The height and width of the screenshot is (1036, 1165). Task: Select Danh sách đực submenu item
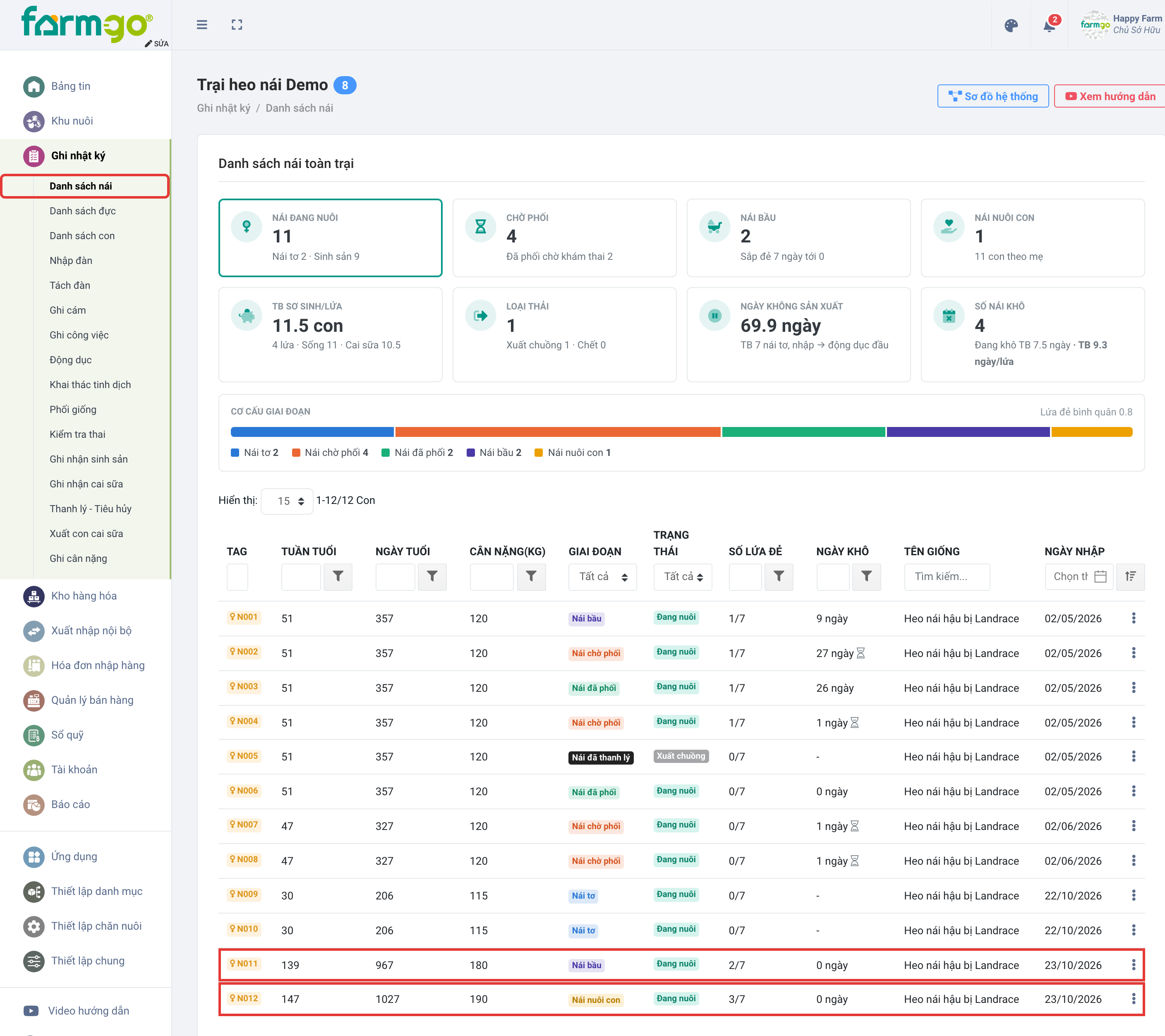coord(83,211)
